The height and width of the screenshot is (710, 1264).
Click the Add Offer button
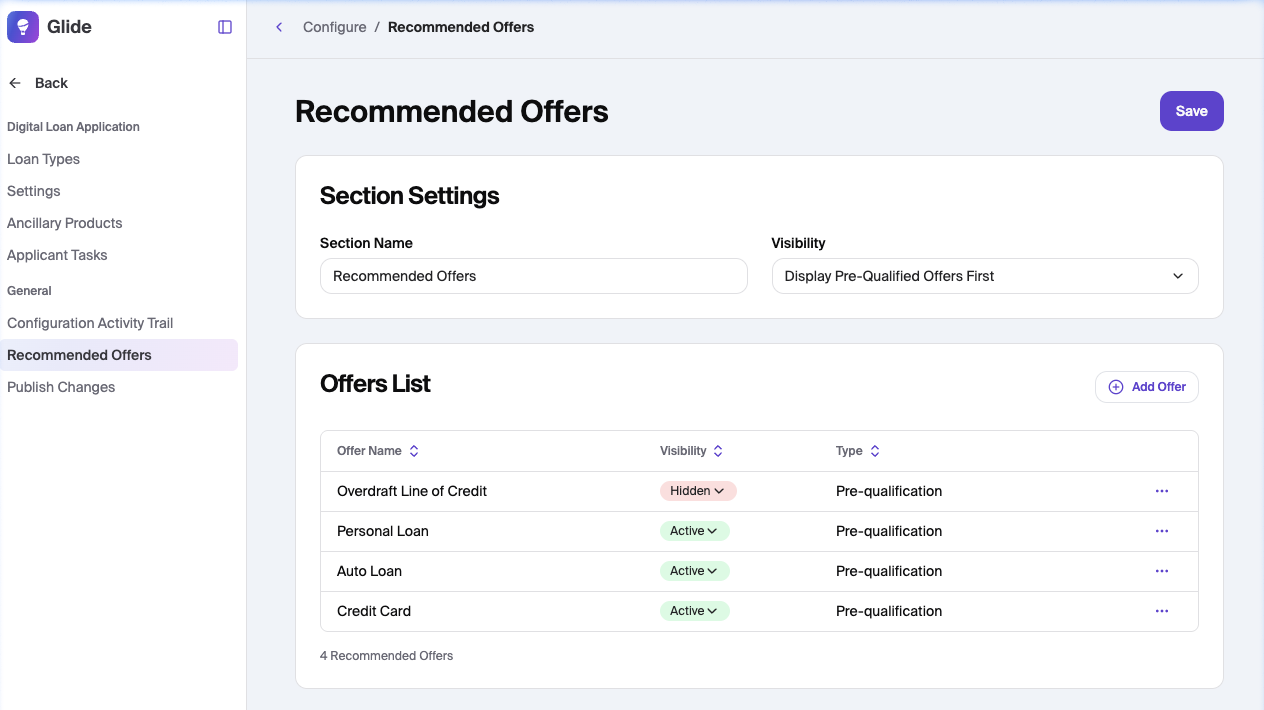[x=1146, y=387]
